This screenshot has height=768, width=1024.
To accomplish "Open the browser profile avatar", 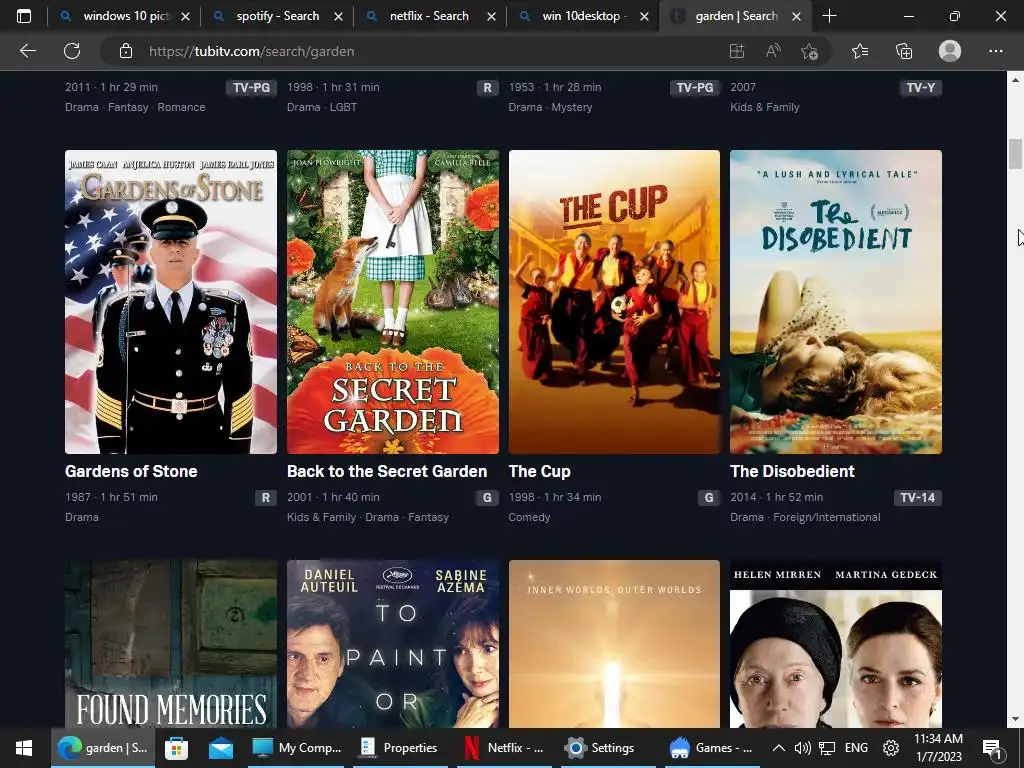I will [x=950, y=51].
